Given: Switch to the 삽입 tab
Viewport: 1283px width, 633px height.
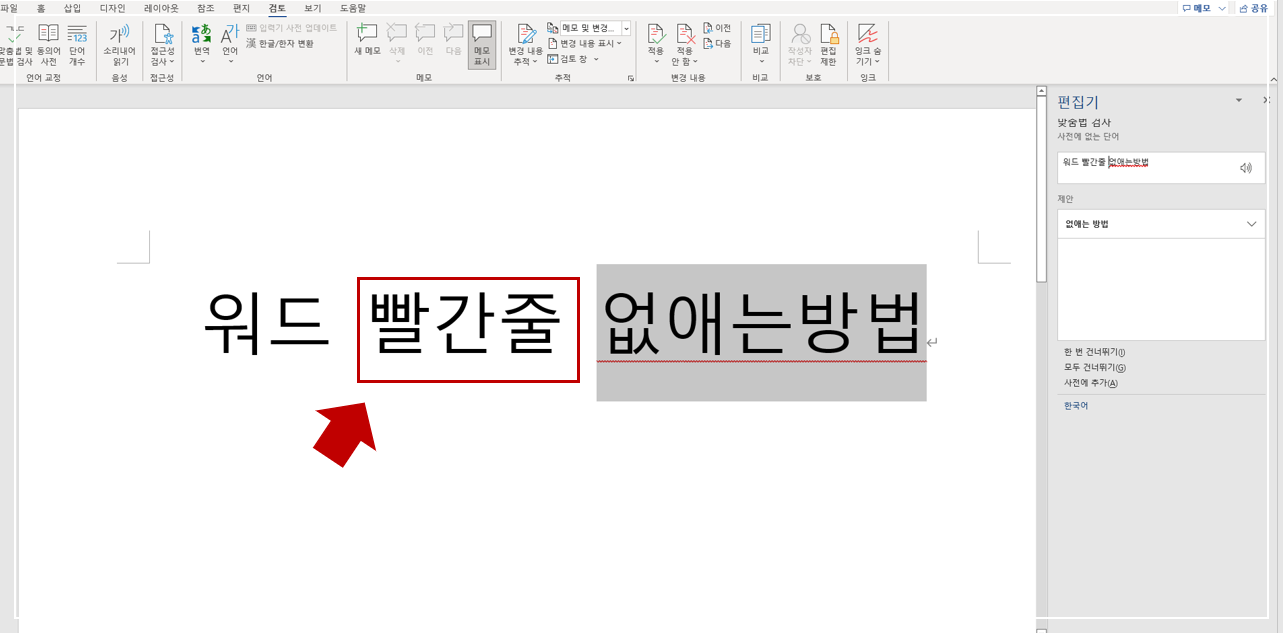Looking at the screenshot, I should [72, 8].
